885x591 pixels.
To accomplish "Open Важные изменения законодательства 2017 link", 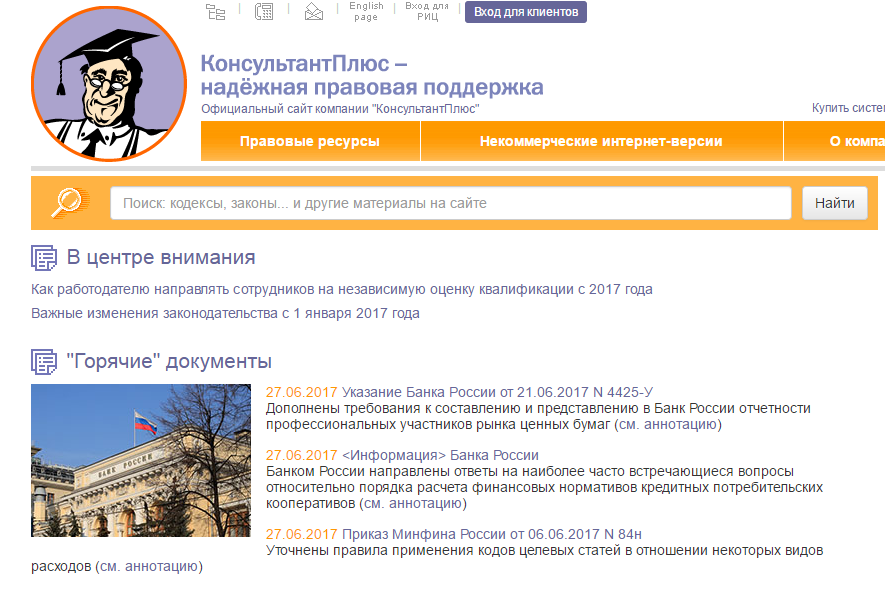I will coord(225,313).
